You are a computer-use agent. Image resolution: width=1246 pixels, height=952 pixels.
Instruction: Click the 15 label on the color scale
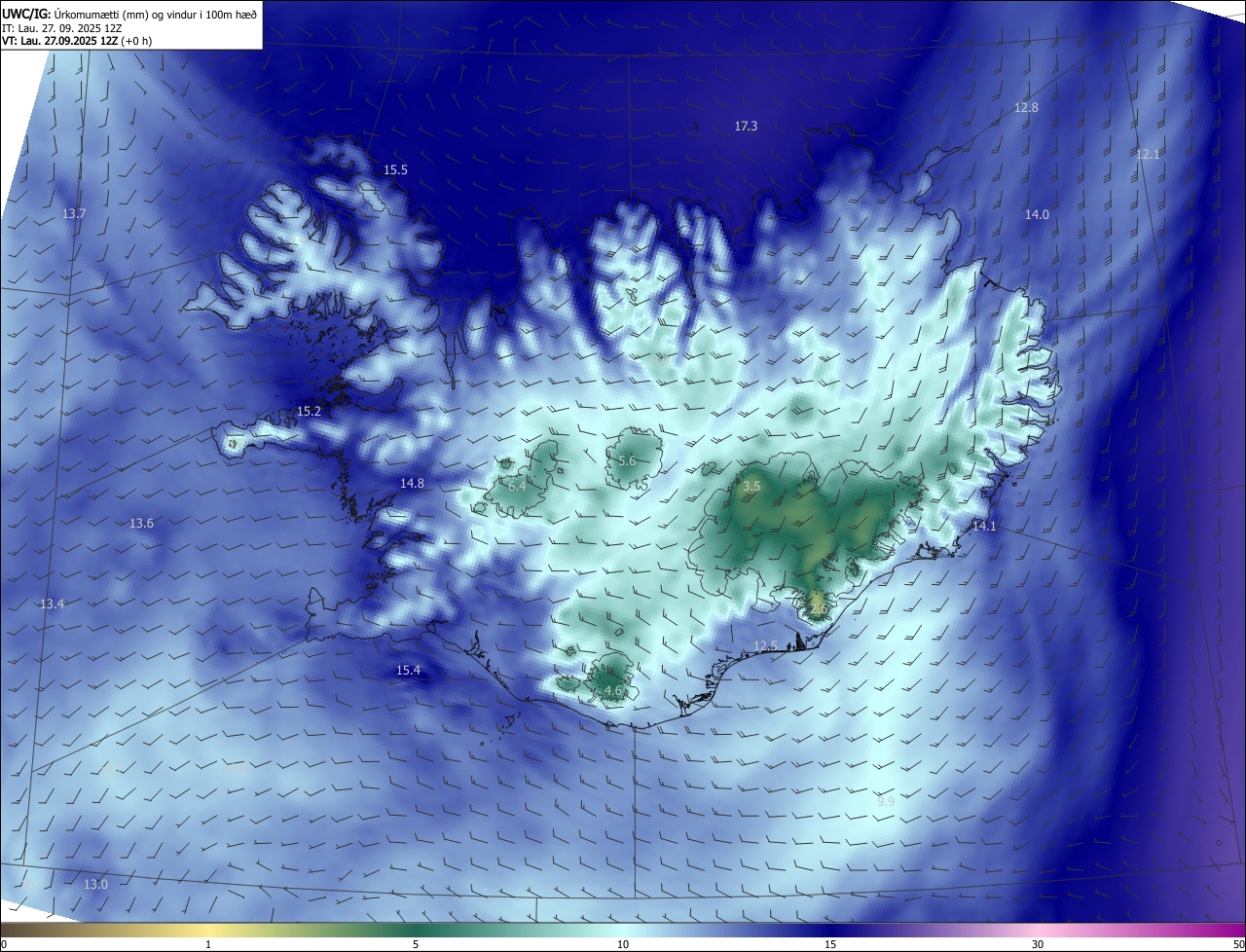click(x=830, y=944)
